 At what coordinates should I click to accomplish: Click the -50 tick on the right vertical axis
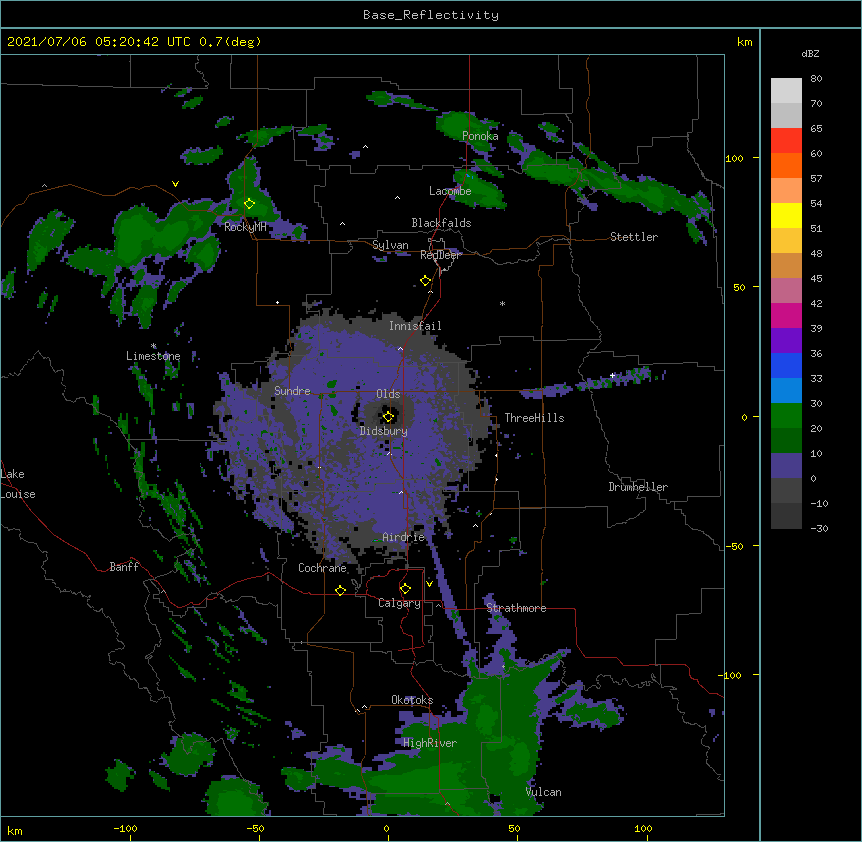(734, 546)
